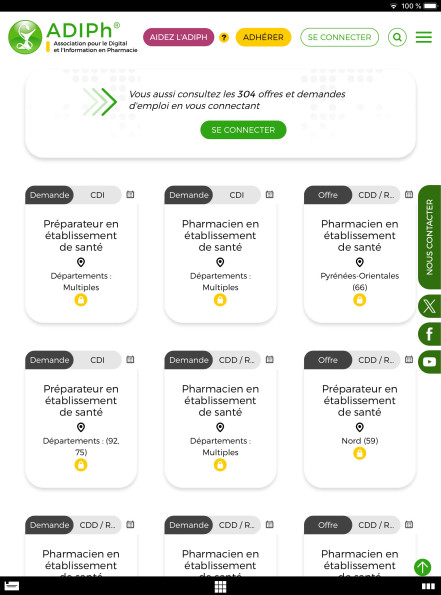Click lock icon on Nord (59) offer
The image size is (441, 595).
(x=359, y=453)
